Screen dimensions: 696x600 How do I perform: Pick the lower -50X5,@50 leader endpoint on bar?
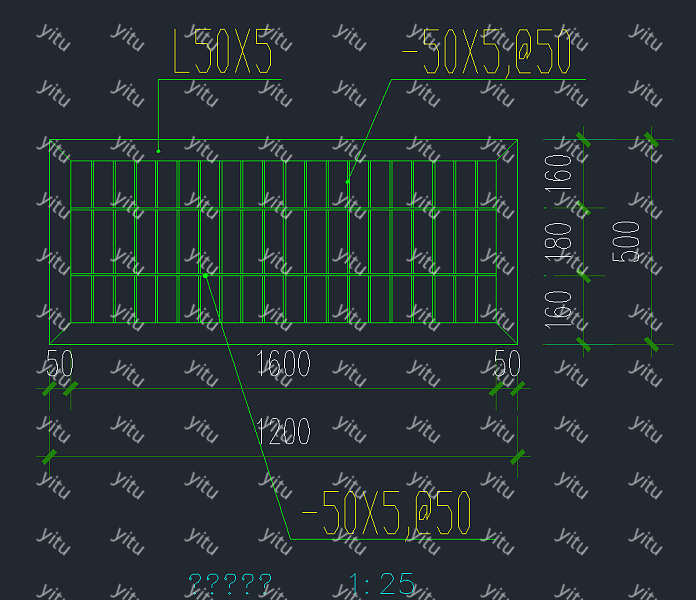click(204, 275)
